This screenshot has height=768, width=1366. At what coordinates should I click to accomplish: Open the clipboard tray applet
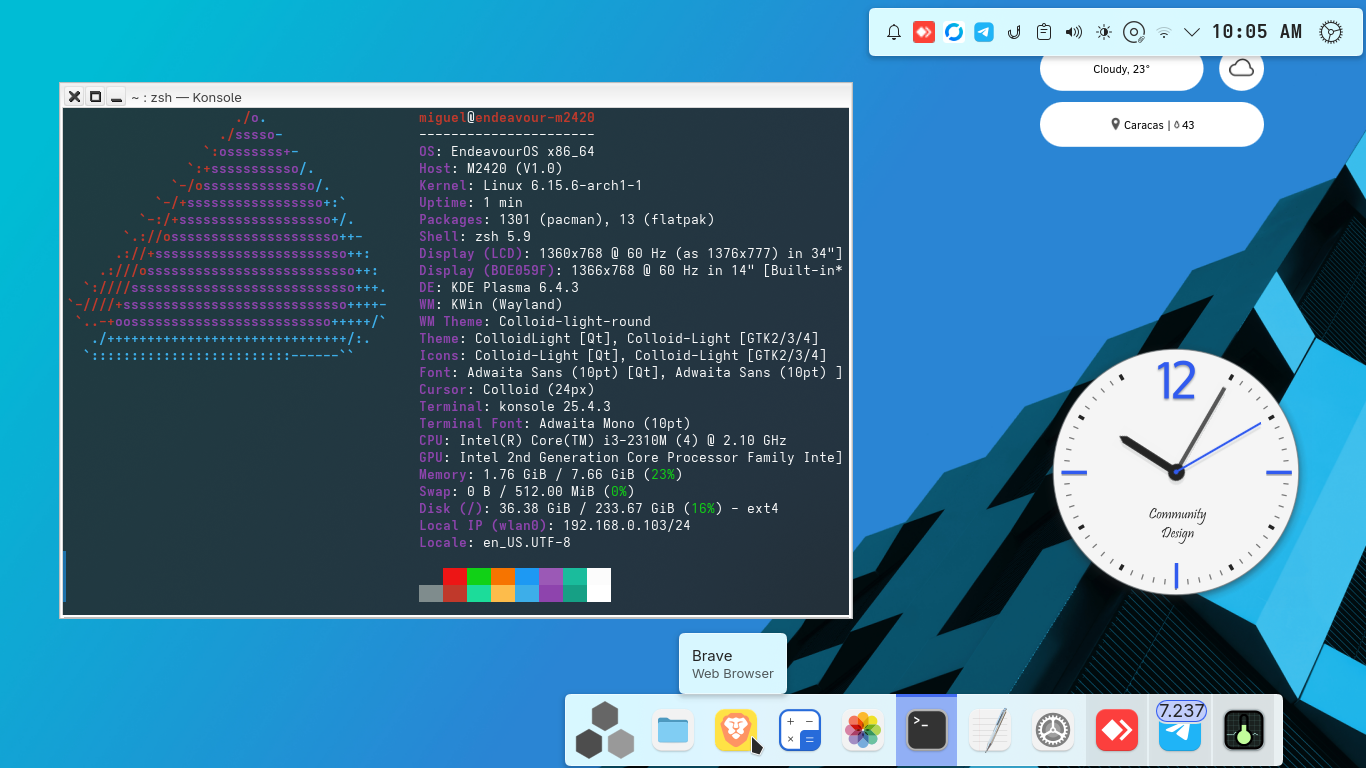point(1044,32)
